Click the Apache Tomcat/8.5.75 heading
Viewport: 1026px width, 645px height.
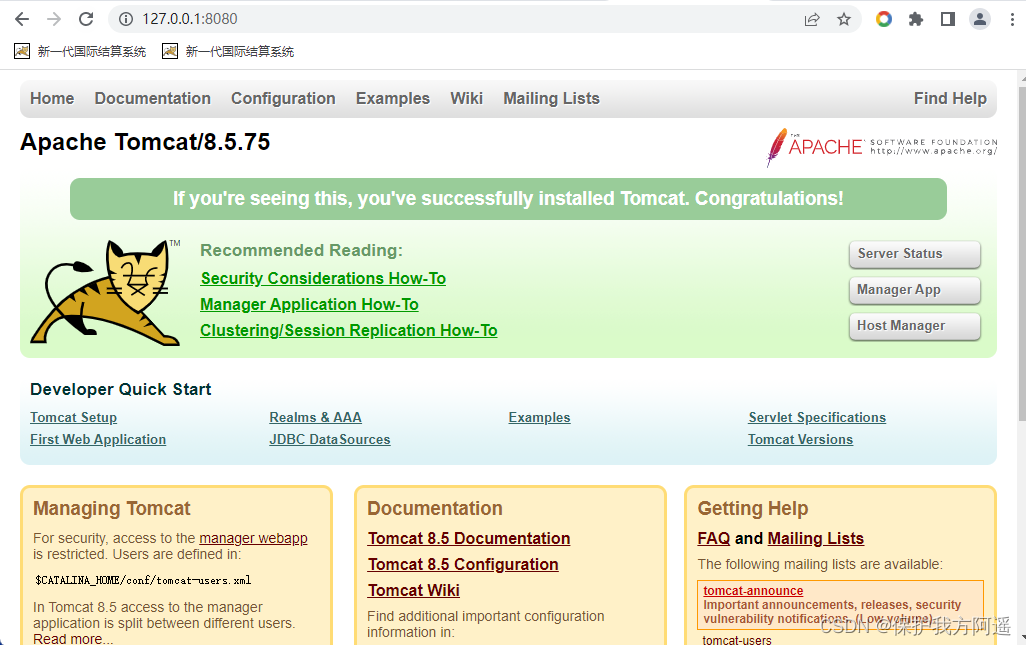coord(145,142)
